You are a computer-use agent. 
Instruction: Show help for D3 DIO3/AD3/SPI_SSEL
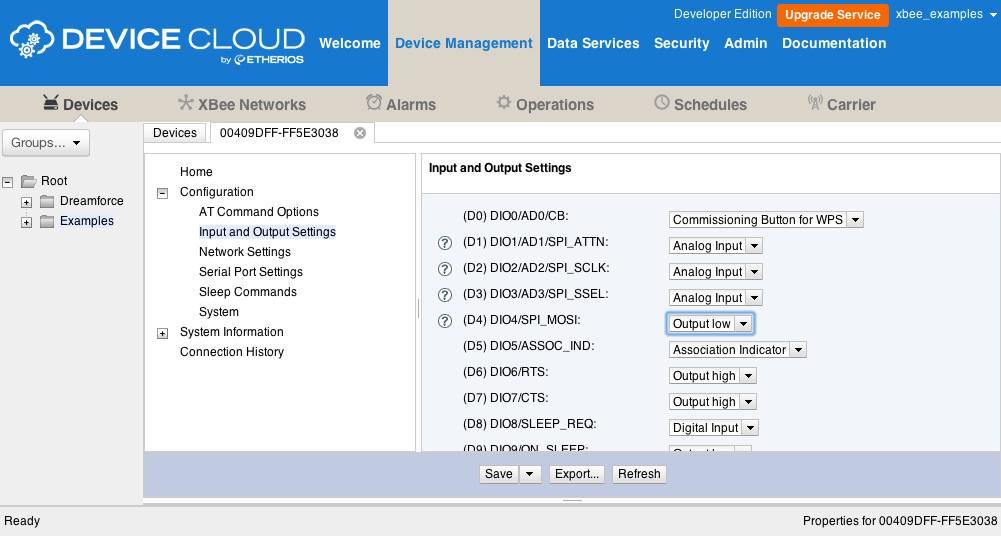click(x=445, y=295)
